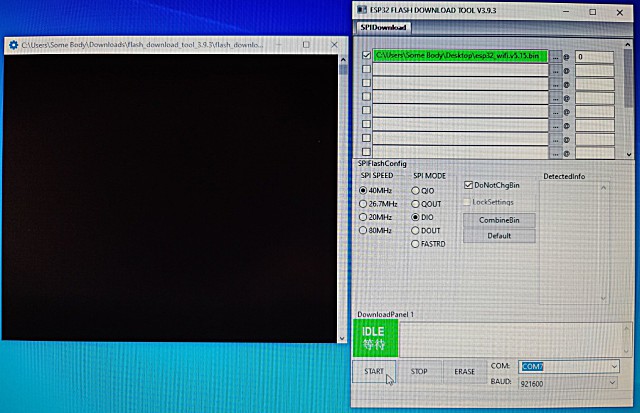Browse for file in the fifth row
This screenshot has width=640, height=413.
click(555, 112)
